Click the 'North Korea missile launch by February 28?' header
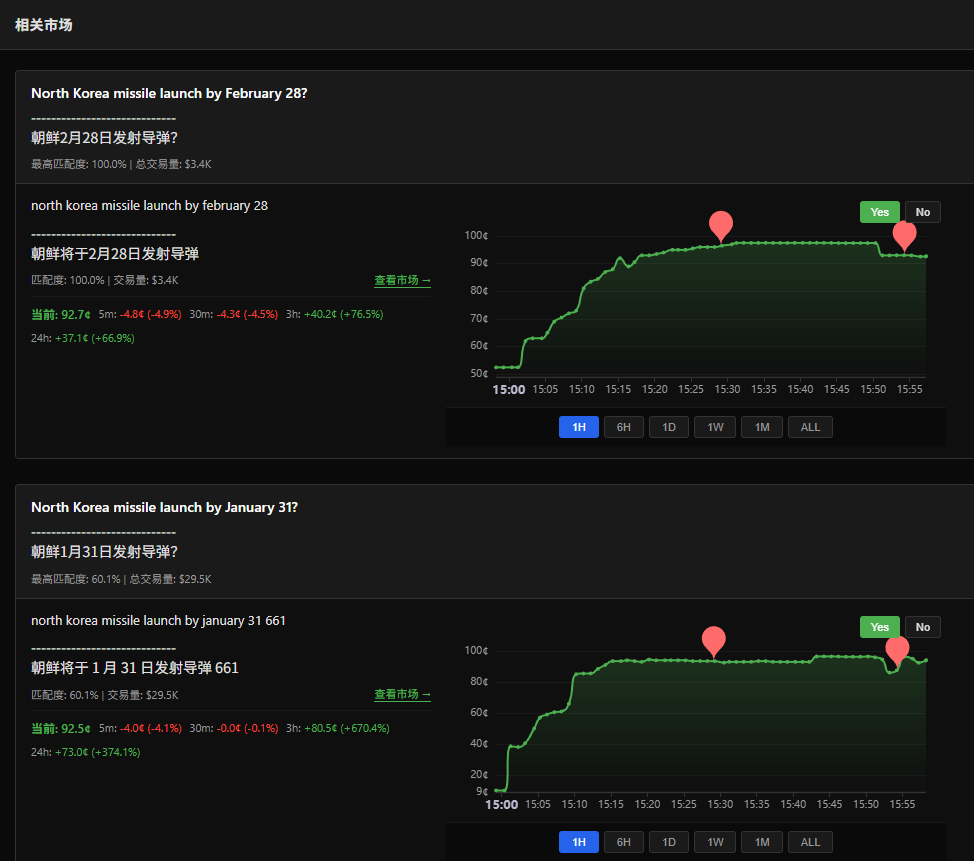Screen dimensions: 974x861 (x=169, y=93)
